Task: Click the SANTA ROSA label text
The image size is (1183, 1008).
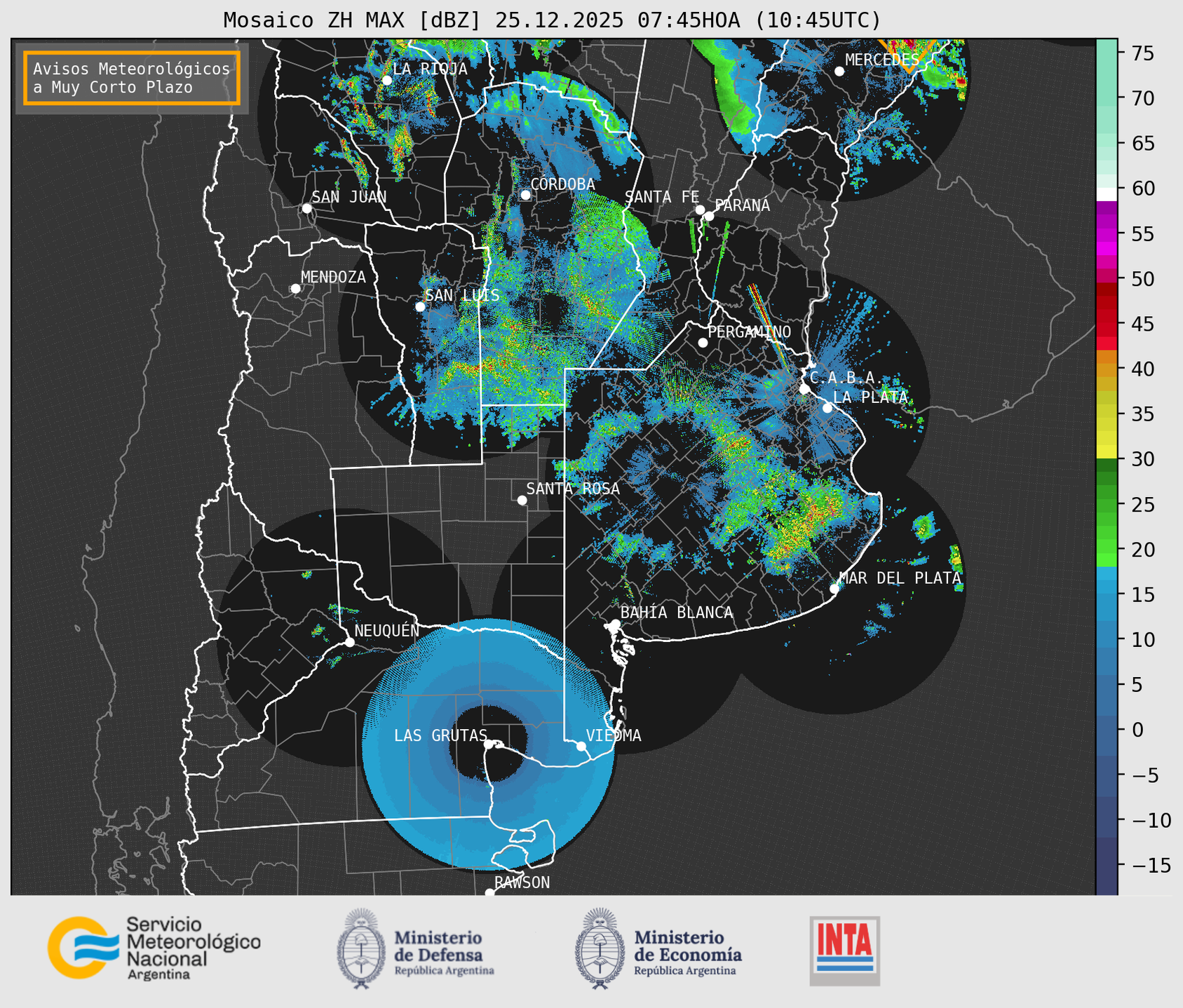Action: (x=573, y=489)
